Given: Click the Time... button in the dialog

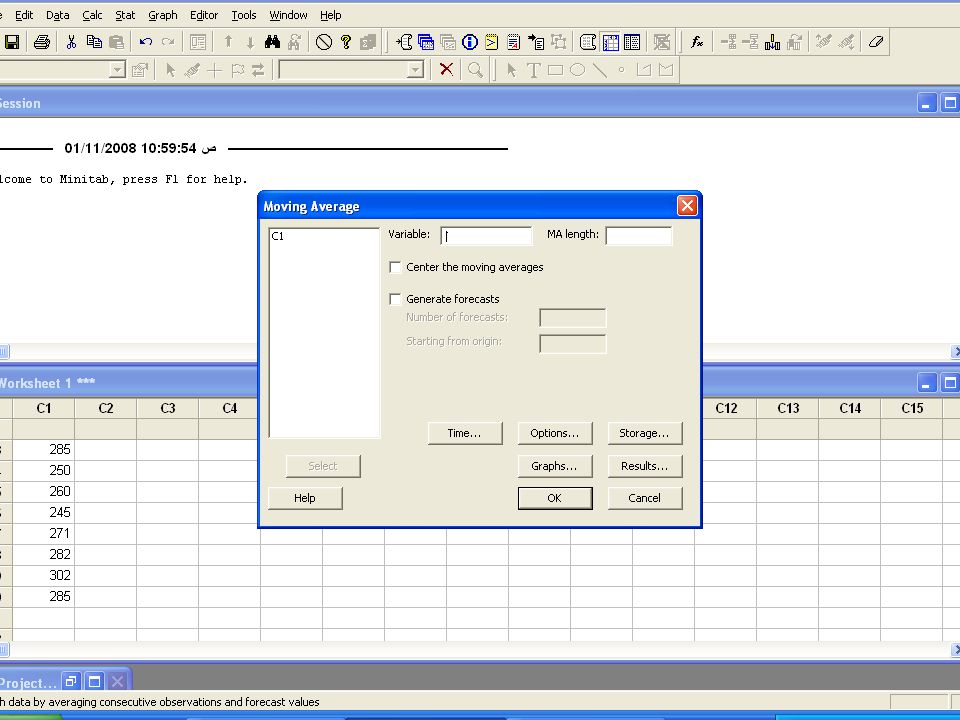Looking at the screenshot, I should (465, 433).
